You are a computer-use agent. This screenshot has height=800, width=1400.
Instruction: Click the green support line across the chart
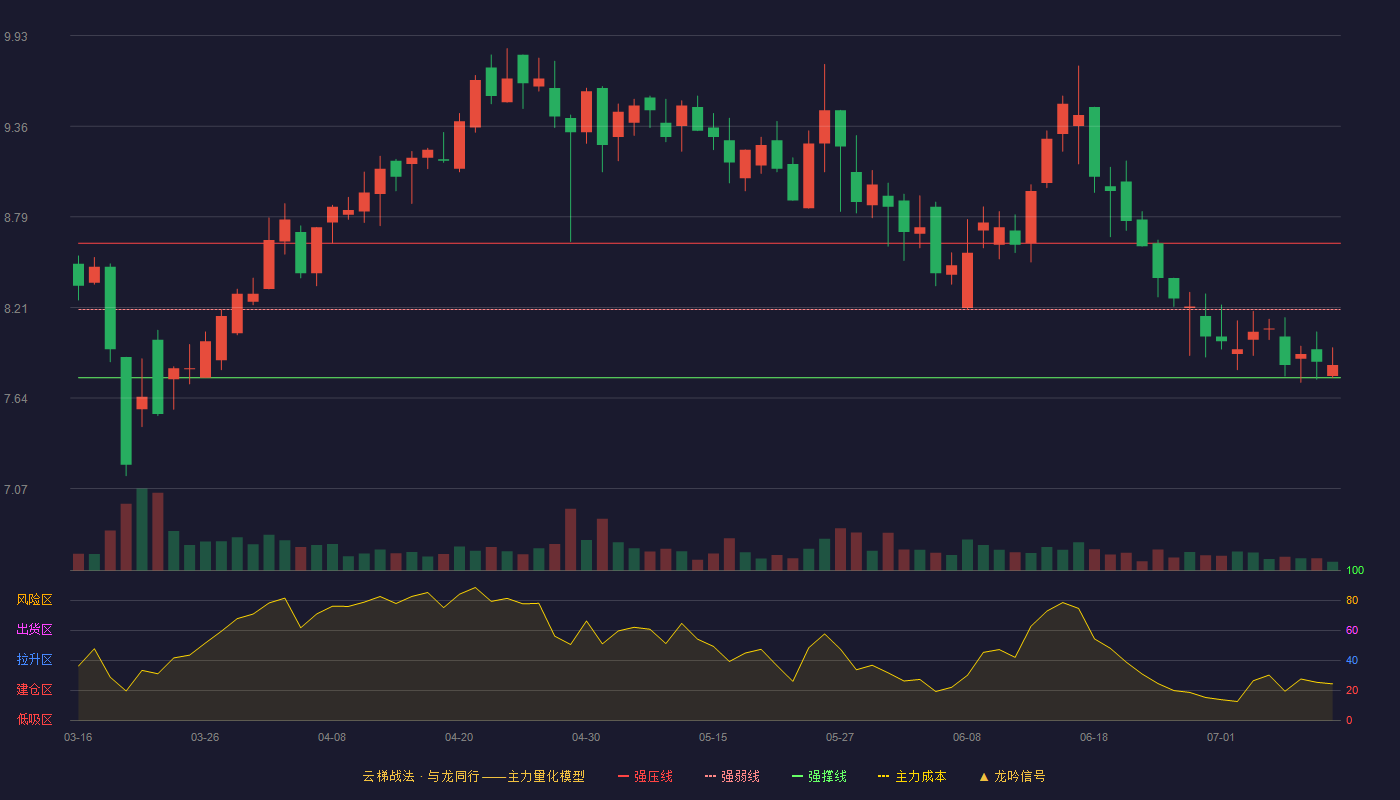[x=709, y=378]
